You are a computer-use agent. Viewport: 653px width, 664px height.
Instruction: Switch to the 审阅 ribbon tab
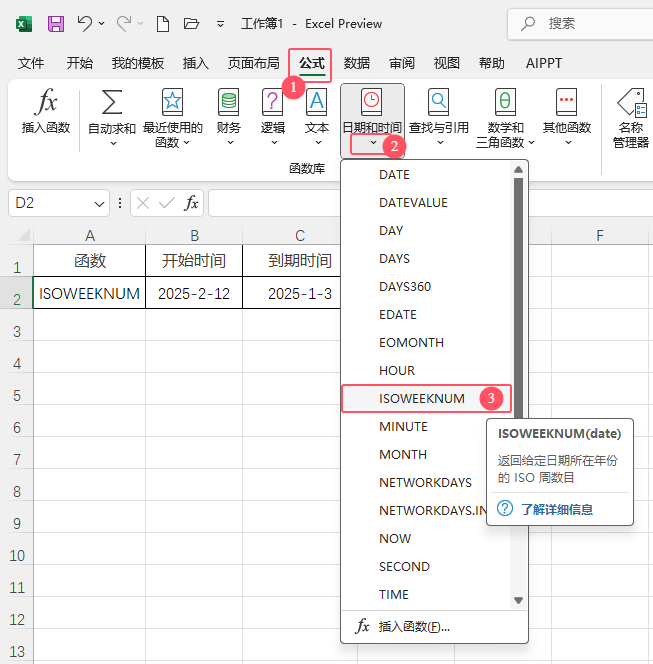point(401,63)
